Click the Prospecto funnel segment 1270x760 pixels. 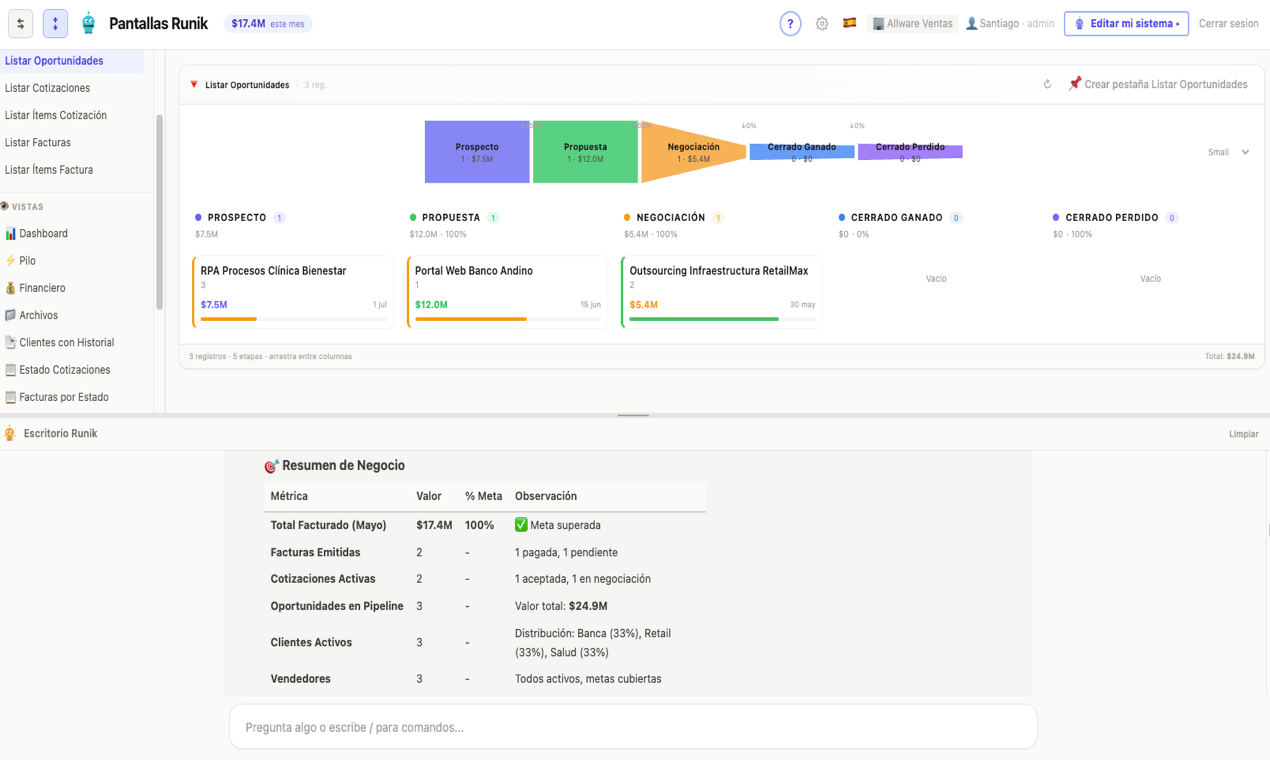click(477, 152)
